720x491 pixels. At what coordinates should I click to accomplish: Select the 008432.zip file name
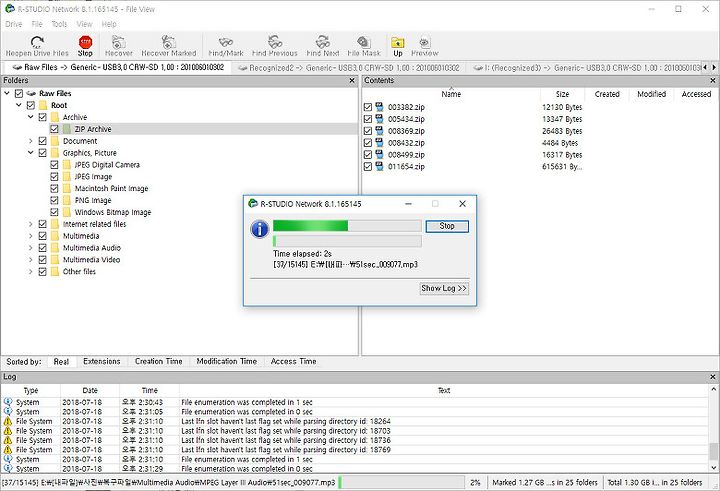click(x=406, y=143)
